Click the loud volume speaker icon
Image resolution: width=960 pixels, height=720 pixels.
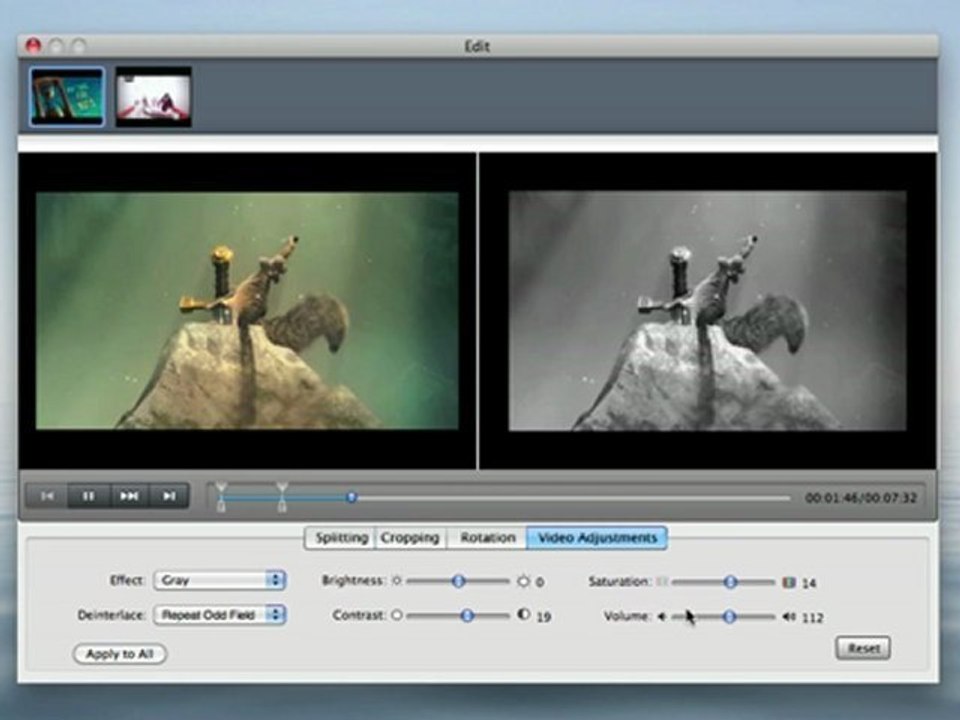click(789, 617)
